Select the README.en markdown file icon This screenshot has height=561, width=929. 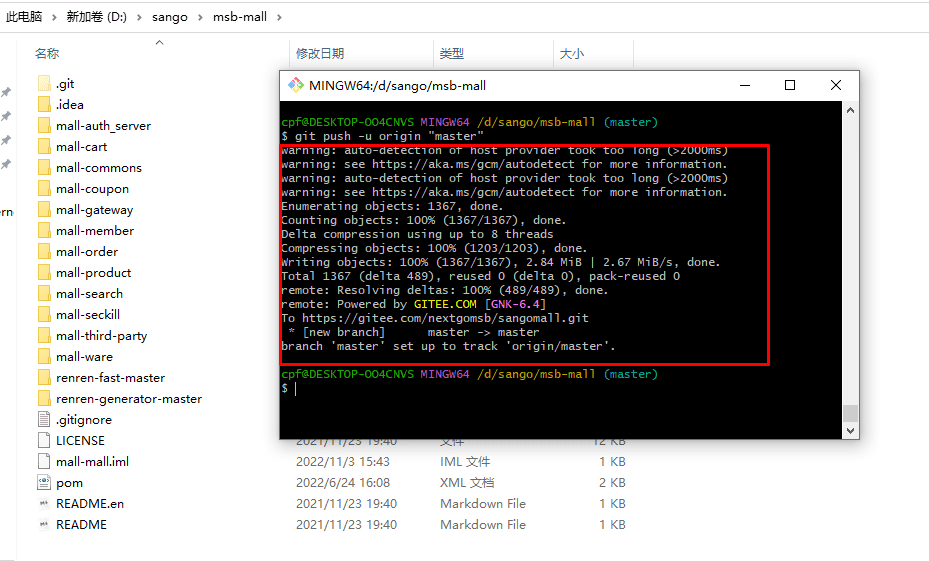[x=44, y=504]
